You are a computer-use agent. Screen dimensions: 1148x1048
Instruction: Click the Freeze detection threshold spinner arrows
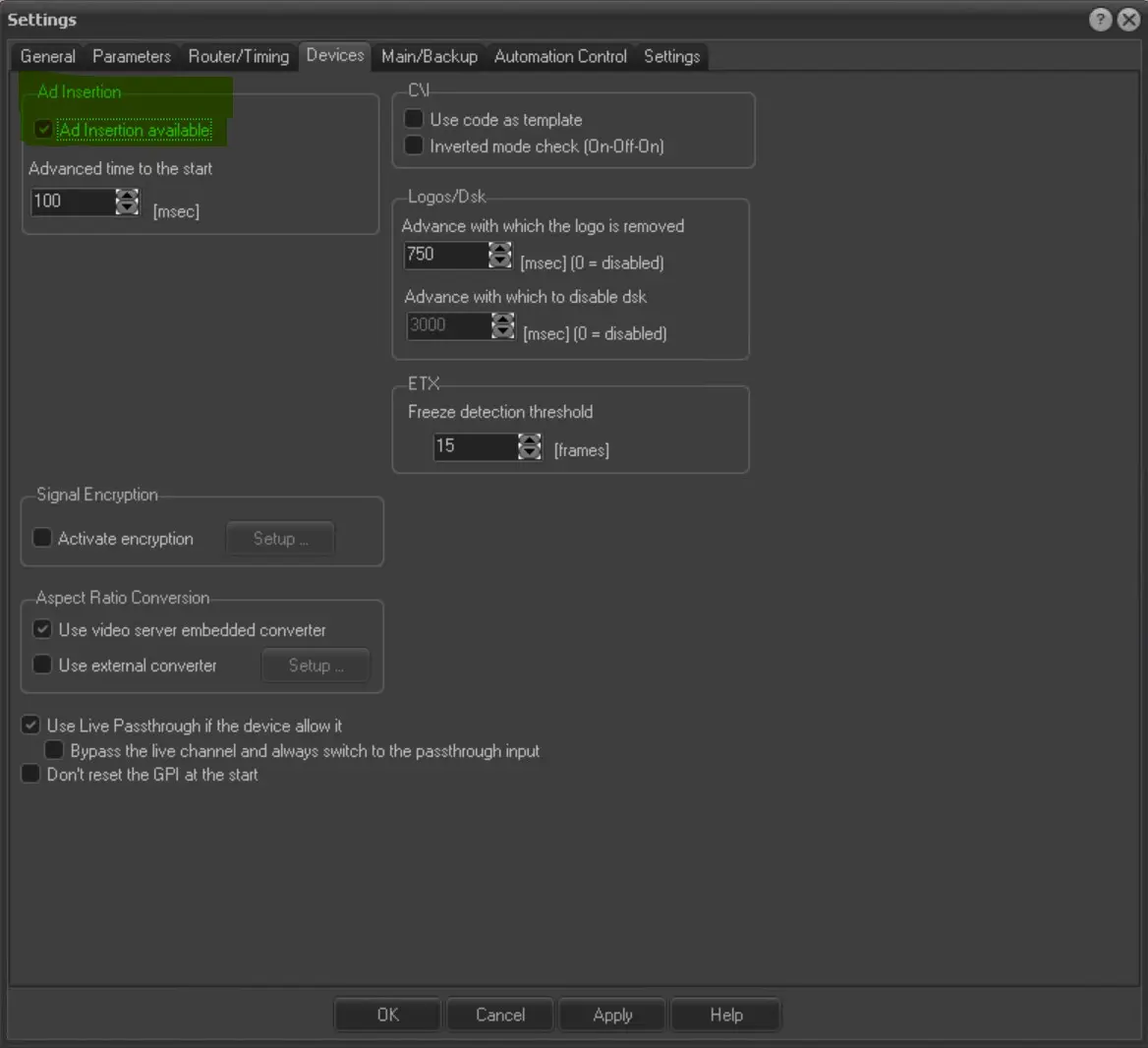coord(530,447)
